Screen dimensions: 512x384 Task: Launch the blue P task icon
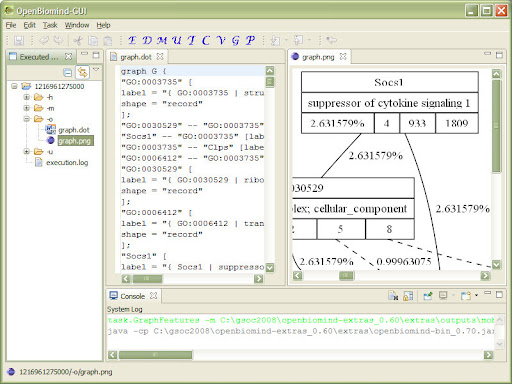tap(250, 40)
